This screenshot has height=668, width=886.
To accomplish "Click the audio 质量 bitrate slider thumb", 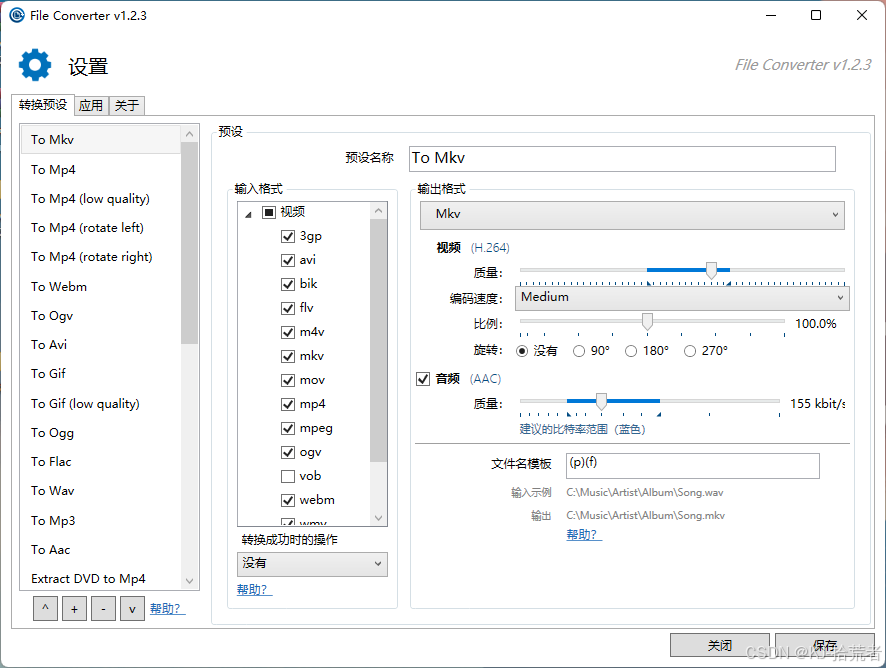I will [601, 401].
